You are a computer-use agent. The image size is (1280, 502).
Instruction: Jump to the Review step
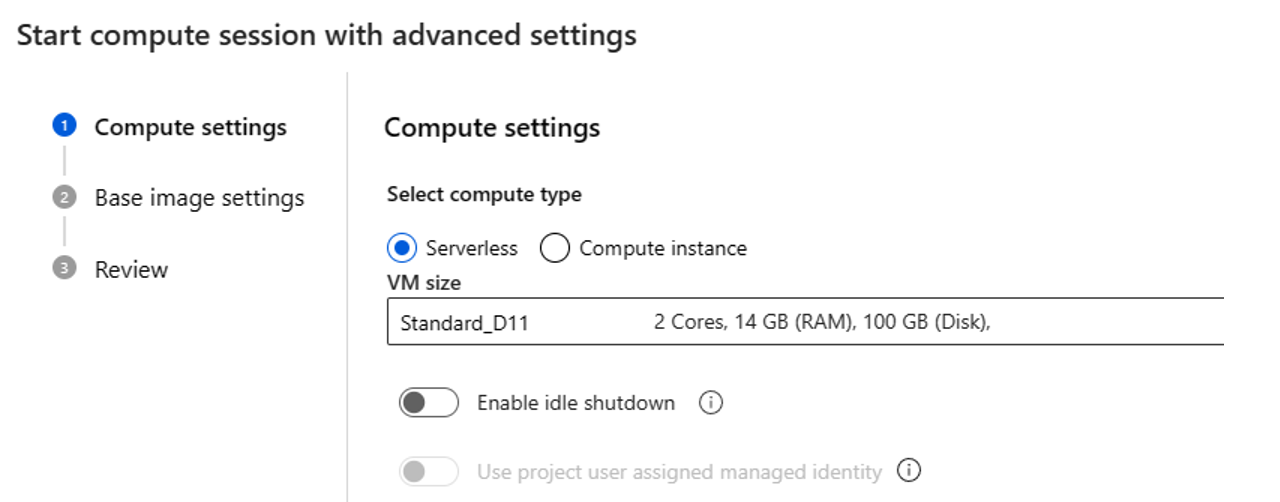[131, 270]
